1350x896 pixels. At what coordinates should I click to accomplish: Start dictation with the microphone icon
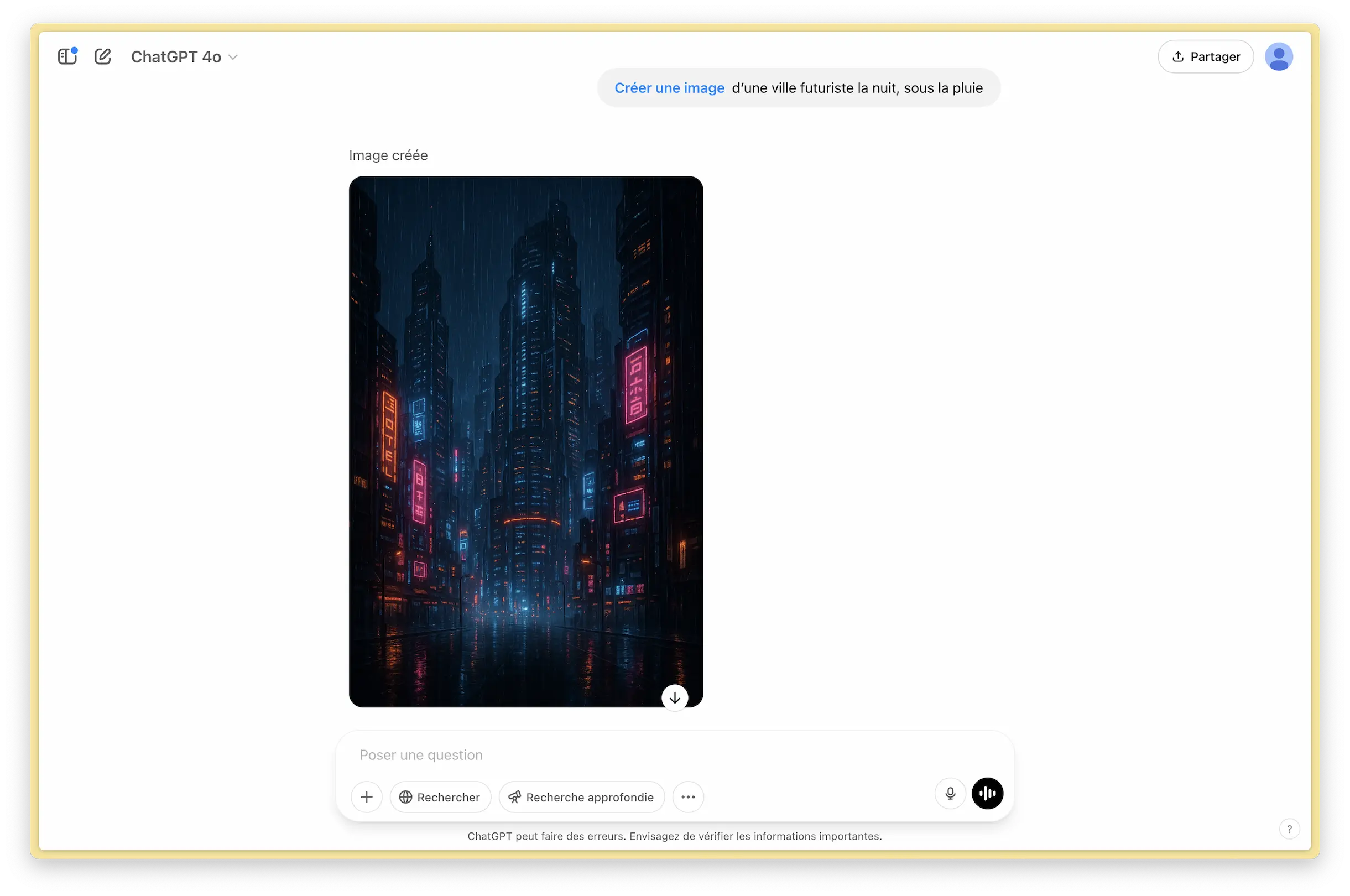click(950, 793)
